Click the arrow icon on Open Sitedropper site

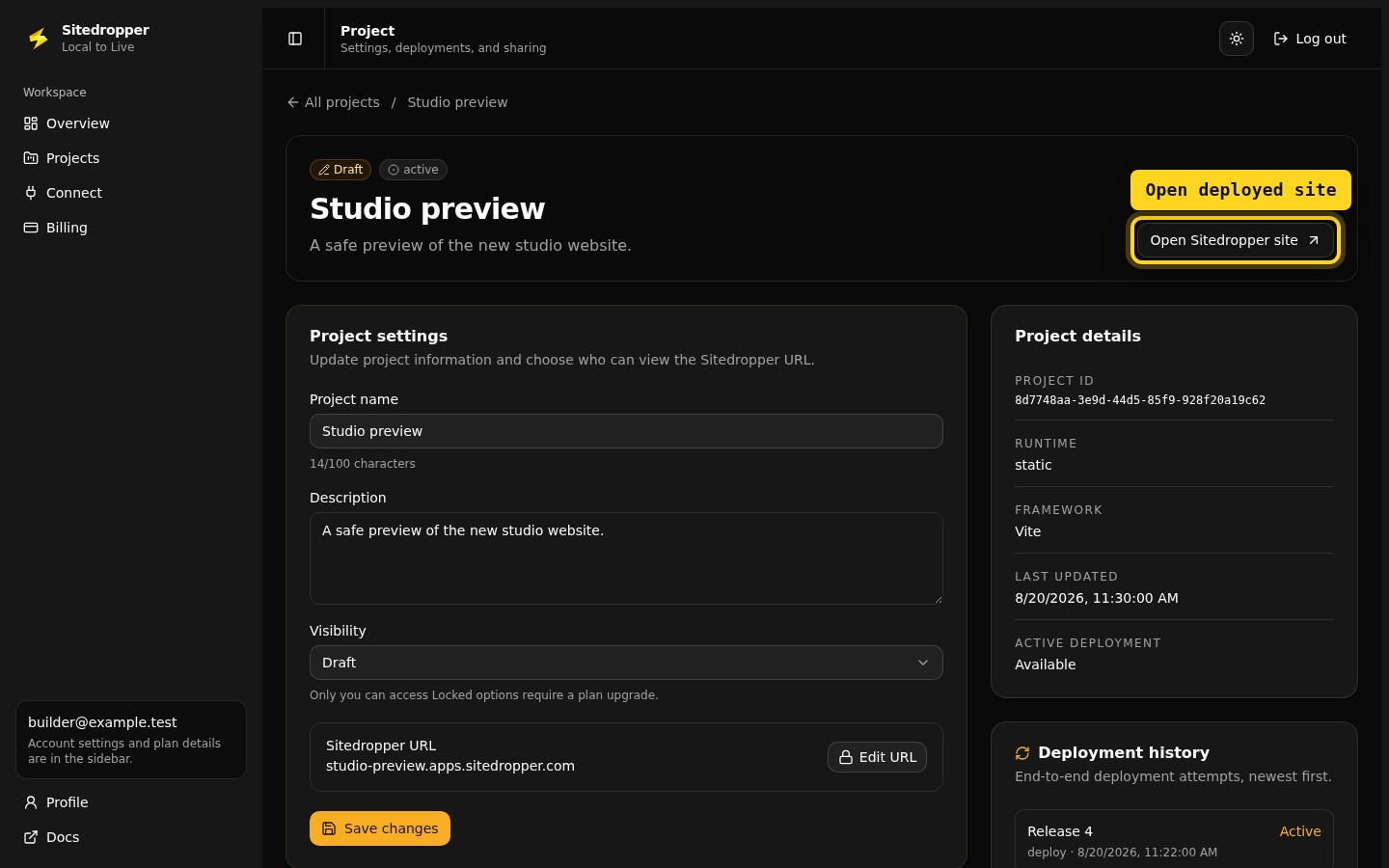coord(1313,240)
